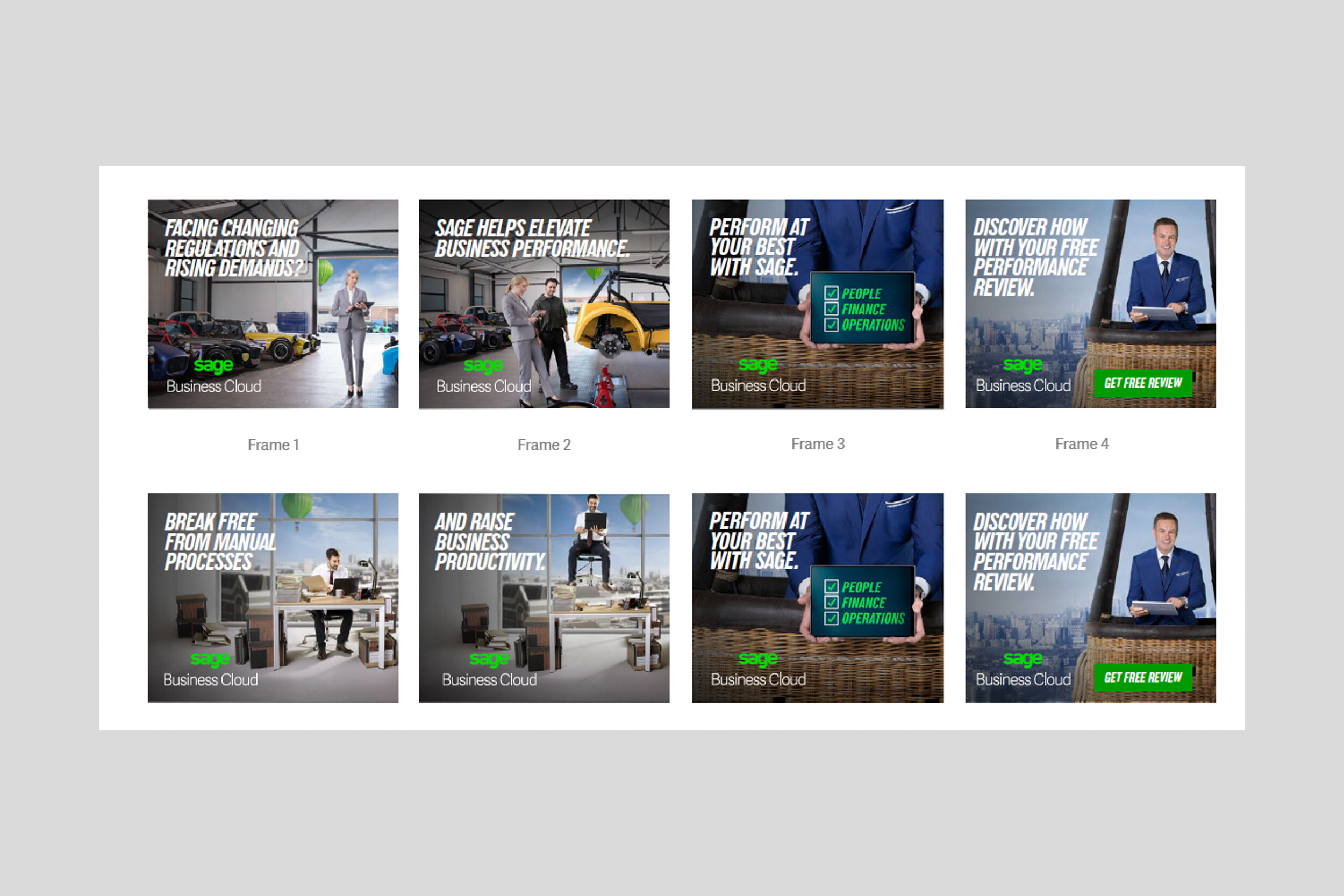Click the sage logo in top-row Discover How banner
Viewport: 1344px width, 896px height.
point(1023,364)
